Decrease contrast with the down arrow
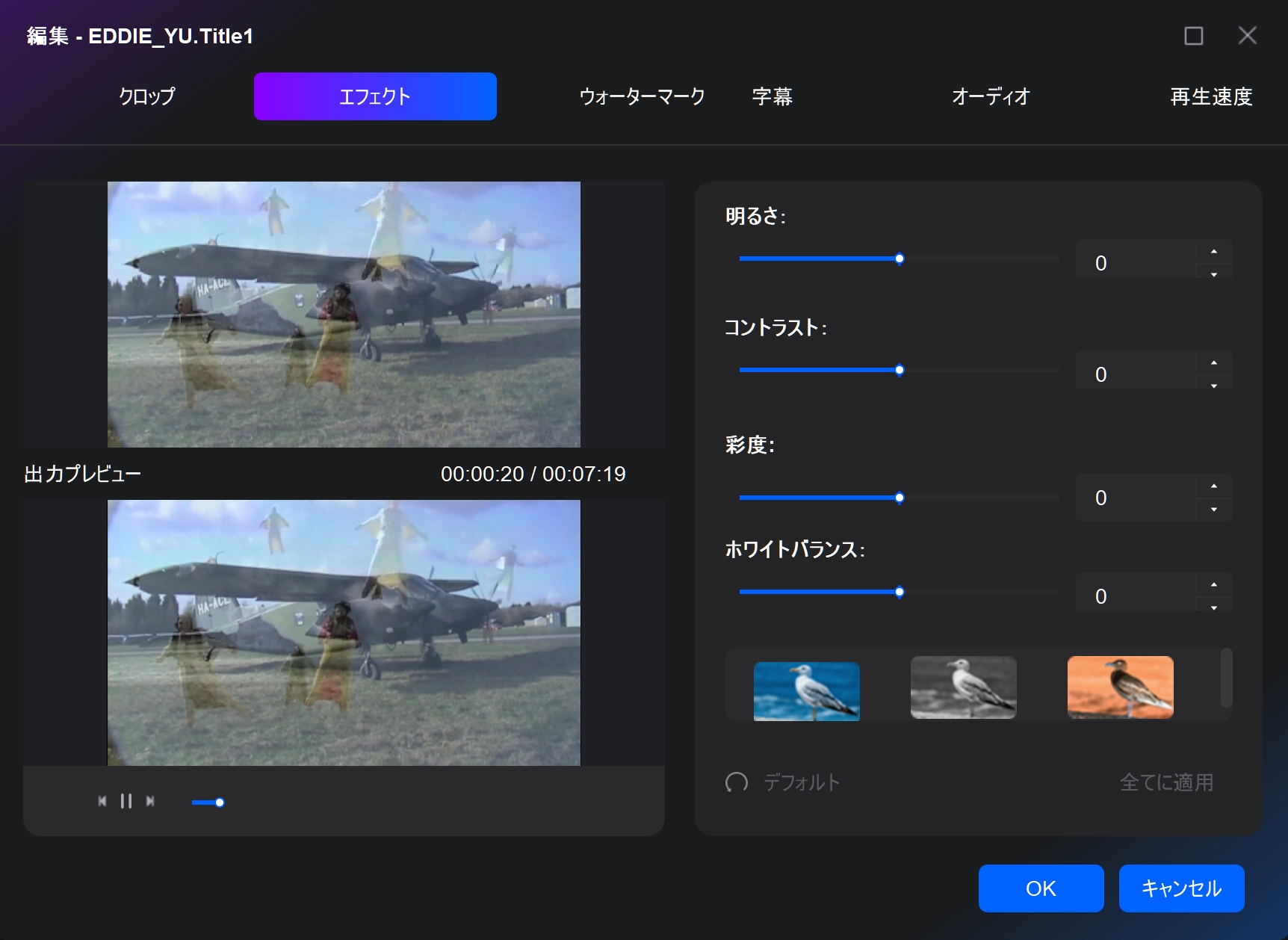 [x=1214, y=386]
